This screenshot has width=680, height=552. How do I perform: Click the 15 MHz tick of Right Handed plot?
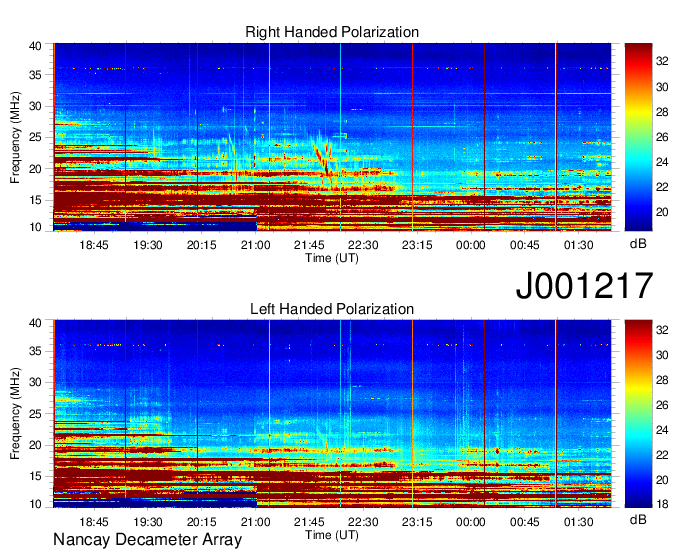35,200
